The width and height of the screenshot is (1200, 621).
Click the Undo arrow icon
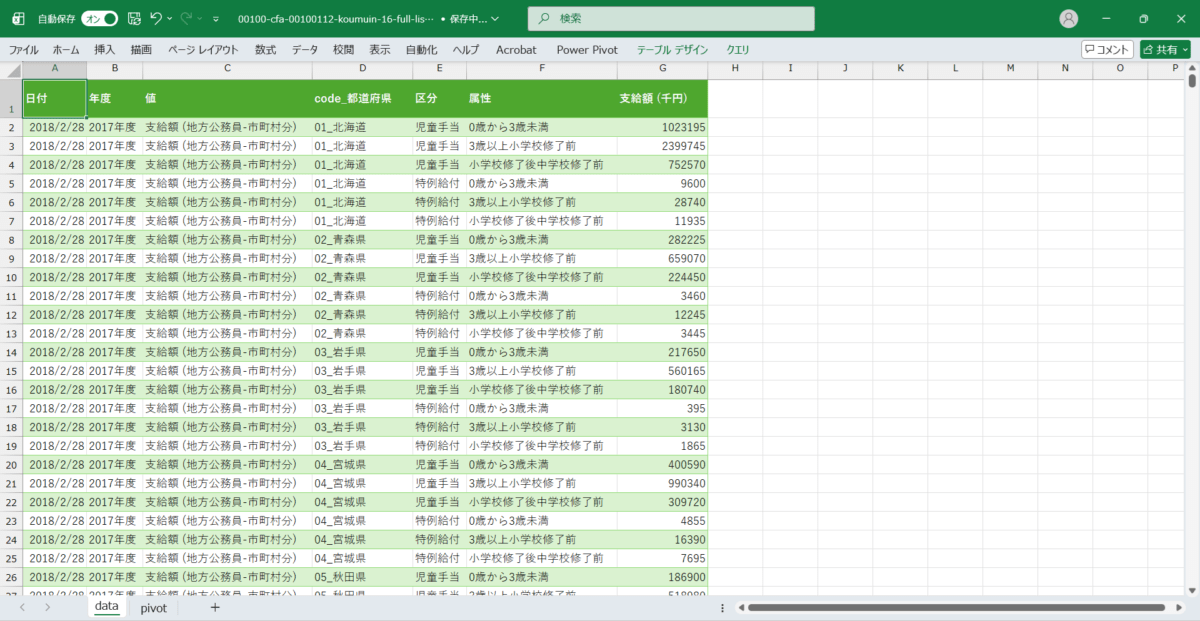tap(156, 18)
